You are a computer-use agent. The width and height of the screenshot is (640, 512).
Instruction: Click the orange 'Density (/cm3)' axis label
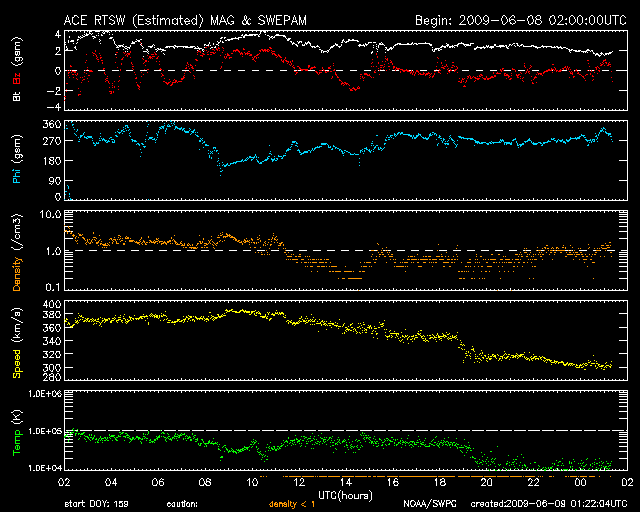click(17, 252)
